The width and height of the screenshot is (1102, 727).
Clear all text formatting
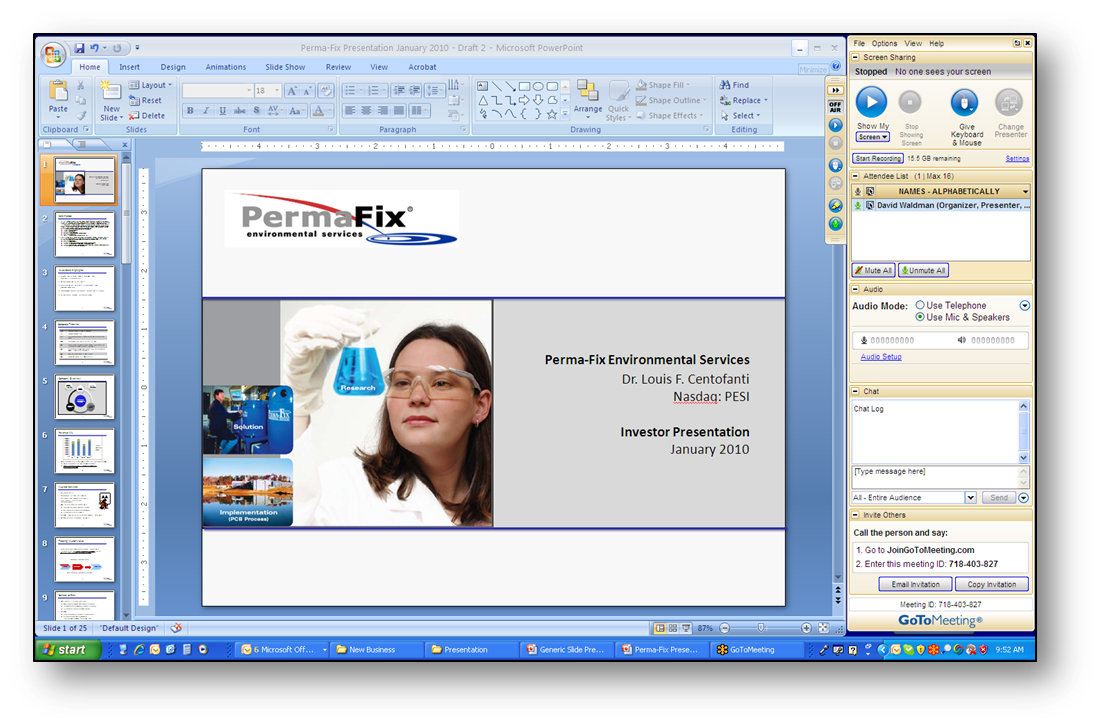325,91
